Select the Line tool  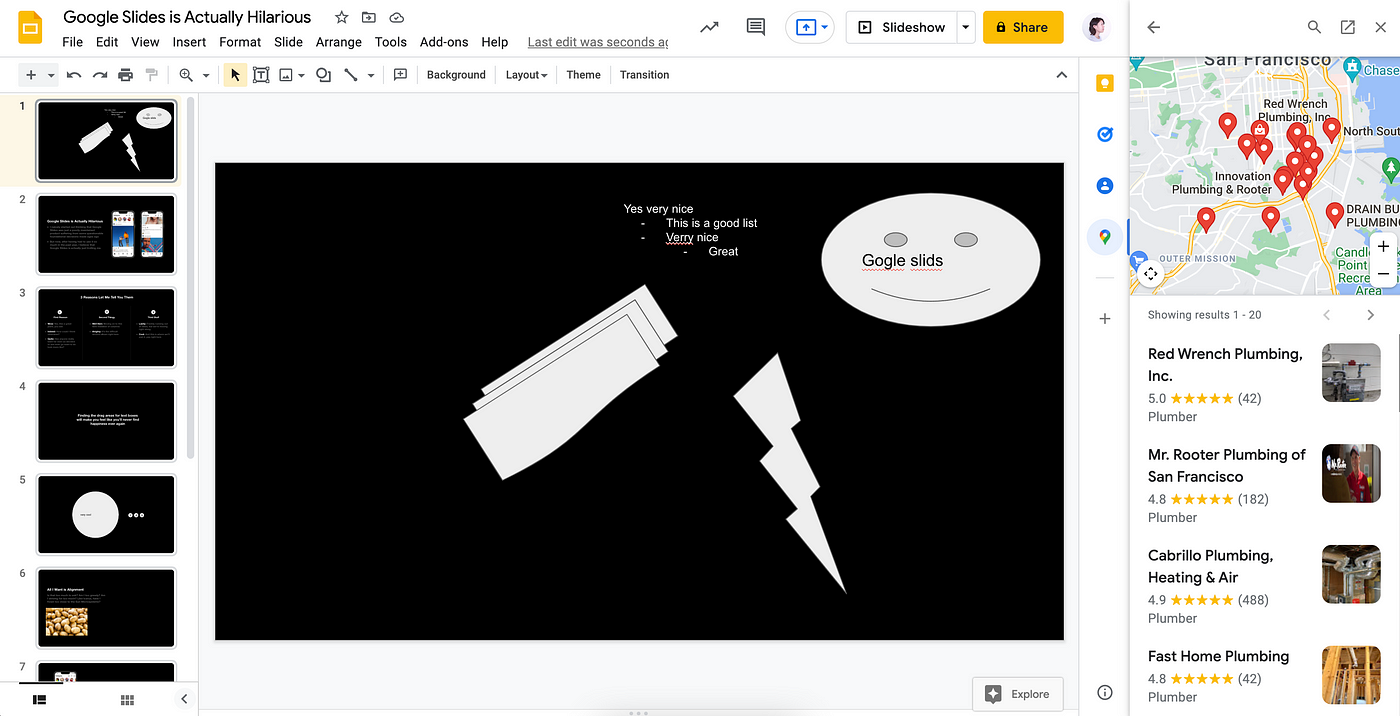click(351, 75)
